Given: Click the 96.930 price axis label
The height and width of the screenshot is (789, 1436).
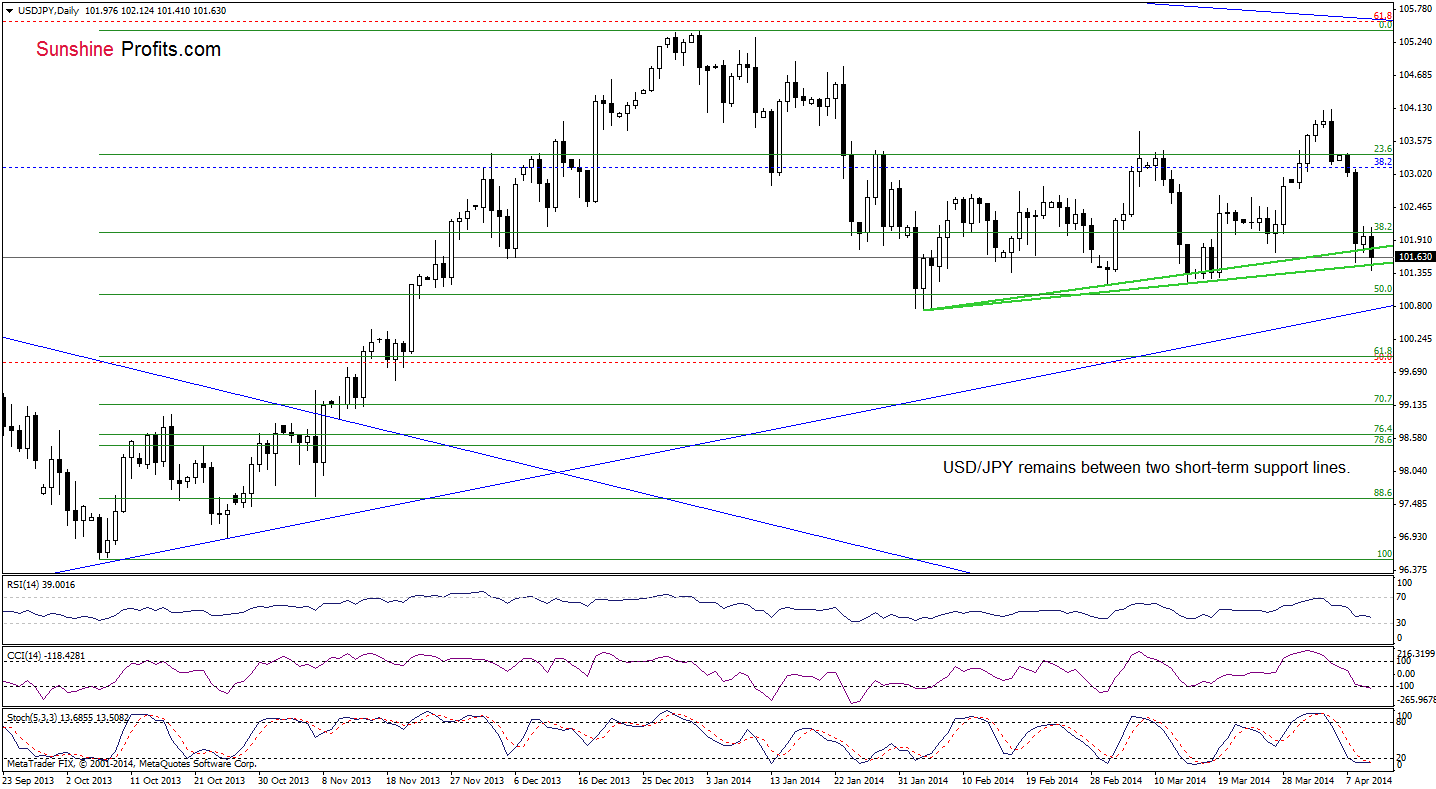Looking at the screenshot, I should click(x=1414, y=537).
